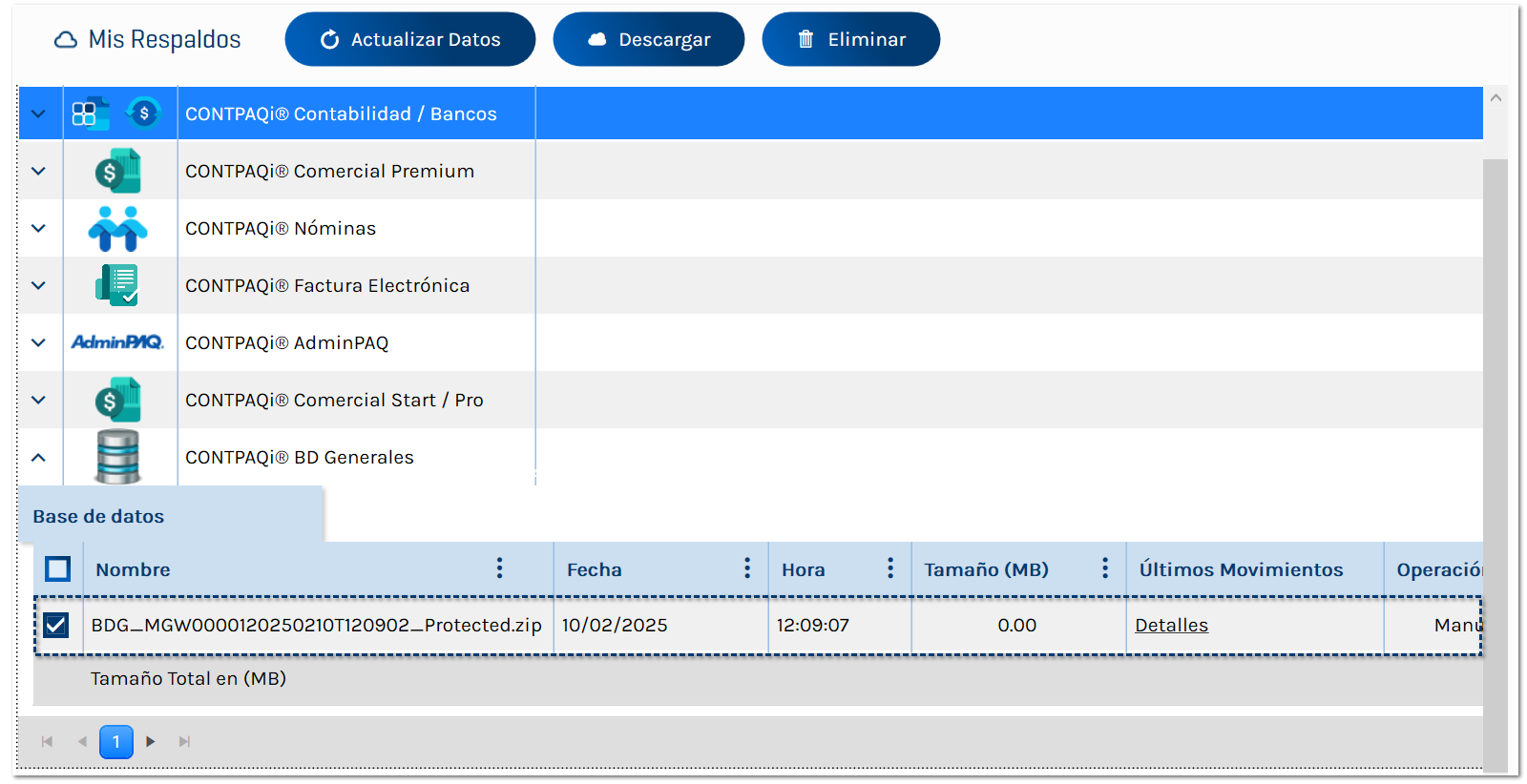Toggle the select-all checkbox in header
Viewport: 1527px width, 784px height.
(58, 569)
